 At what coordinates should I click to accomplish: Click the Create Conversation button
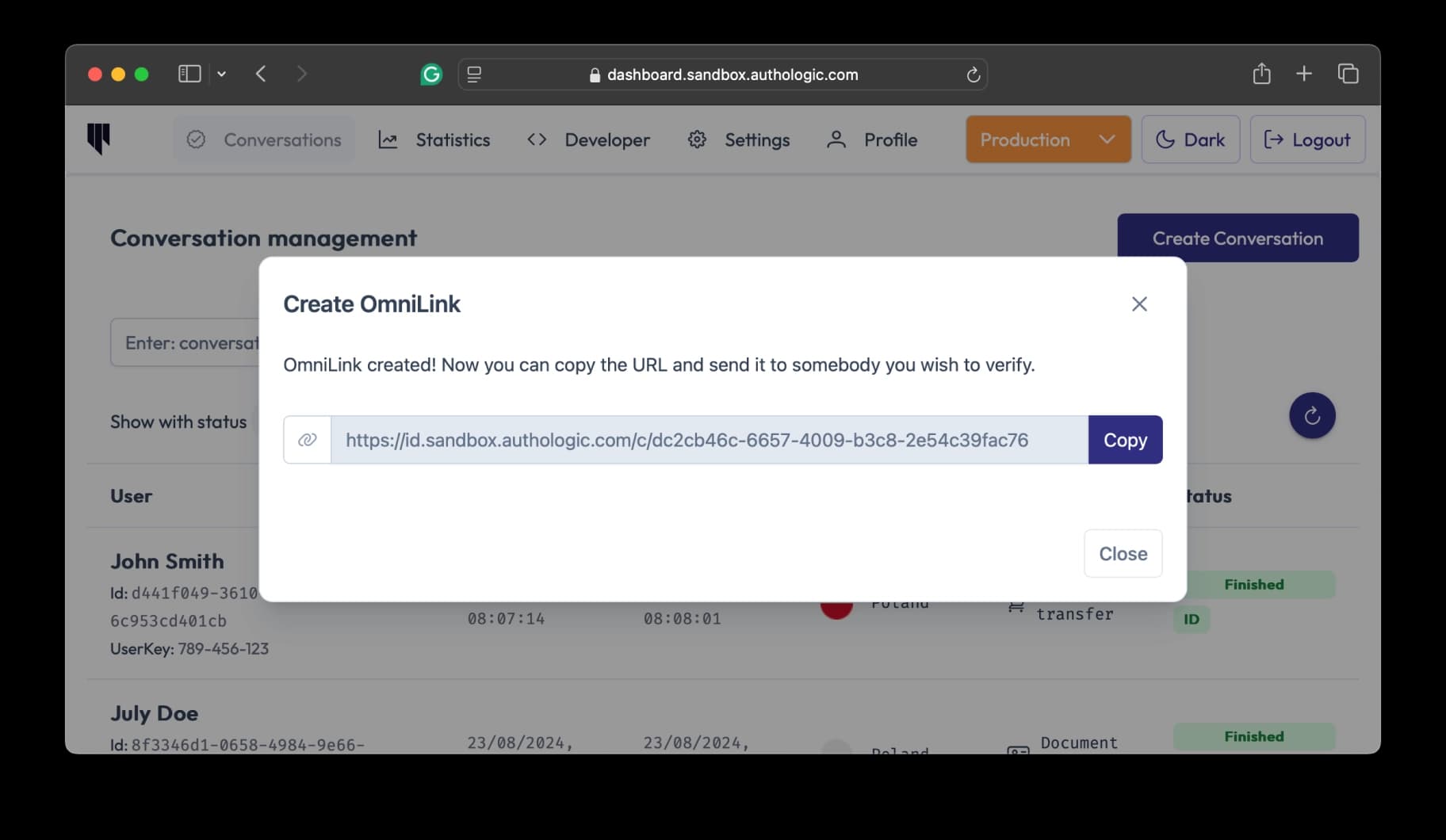pyautogui.click(x=1238, y=238)
